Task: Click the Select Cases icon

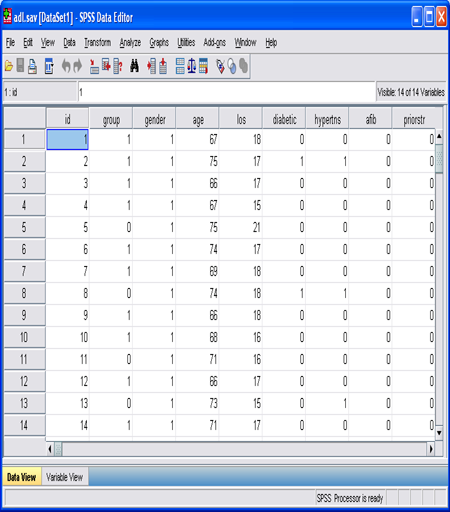Action: coord(203,66)
